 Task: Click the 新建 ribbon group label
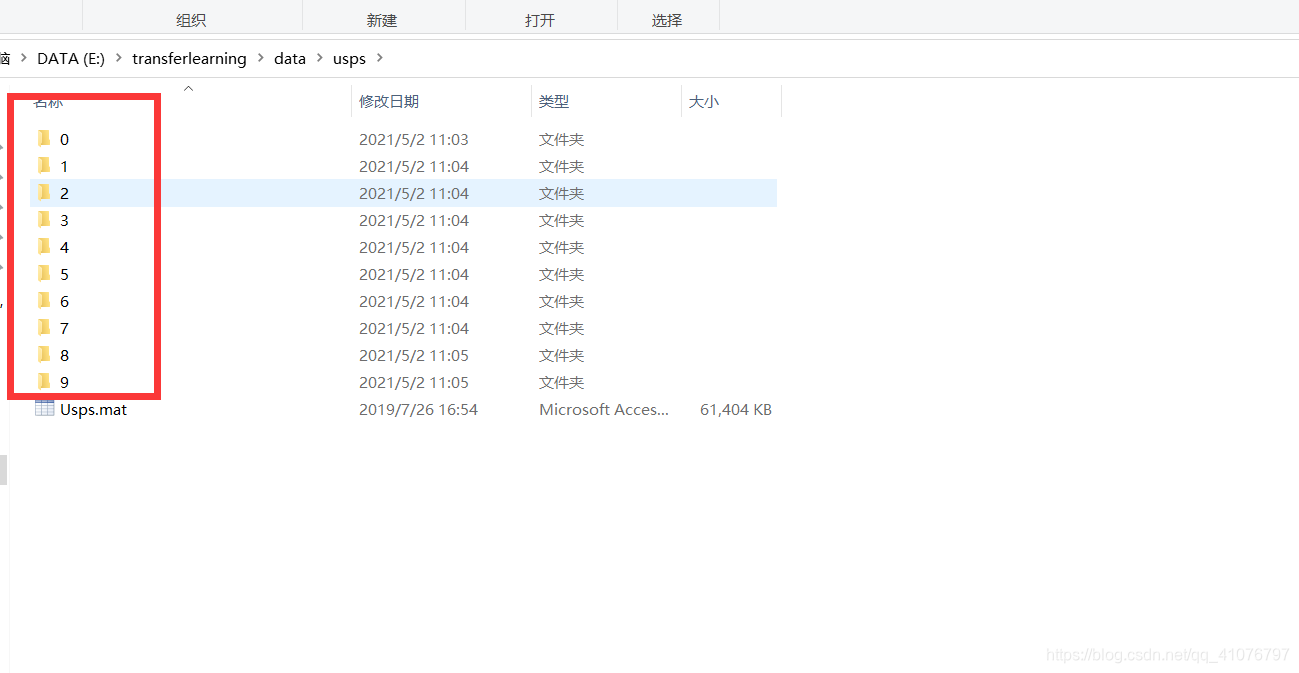[382, 20]
